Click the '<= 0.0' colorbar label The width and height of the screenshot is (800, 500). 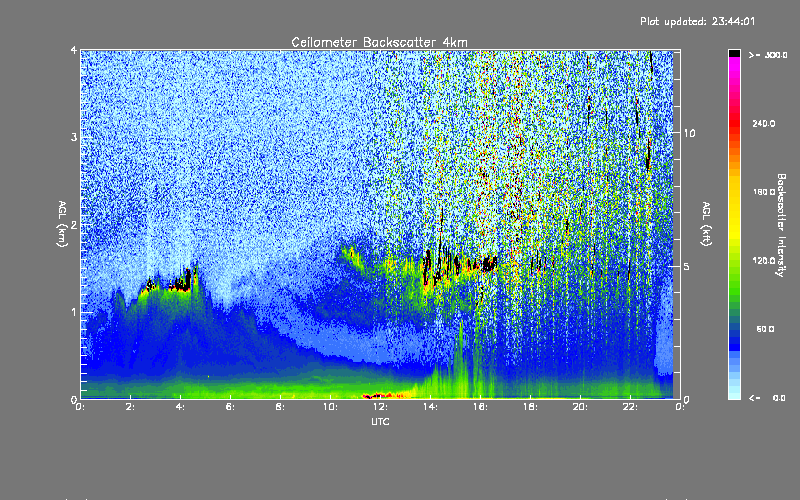[x=768, y=398]
